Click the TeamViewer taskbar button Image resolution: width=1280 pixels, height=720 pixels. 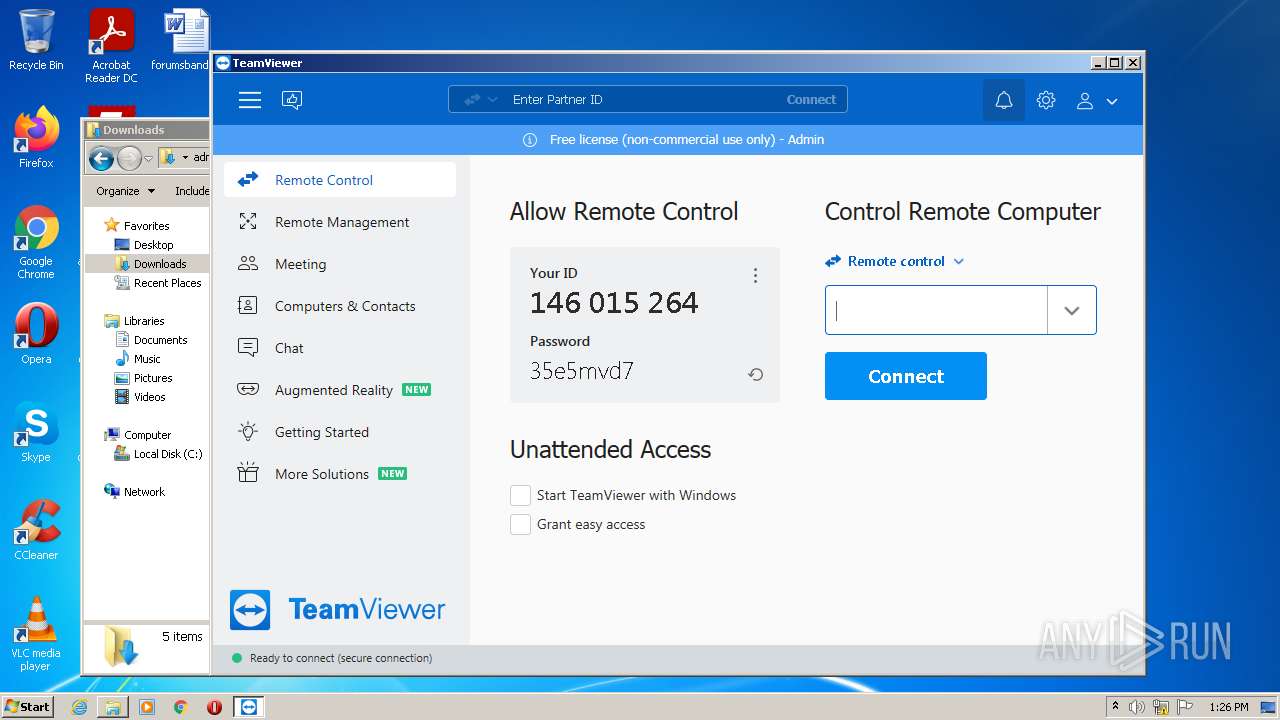(248, 707)
